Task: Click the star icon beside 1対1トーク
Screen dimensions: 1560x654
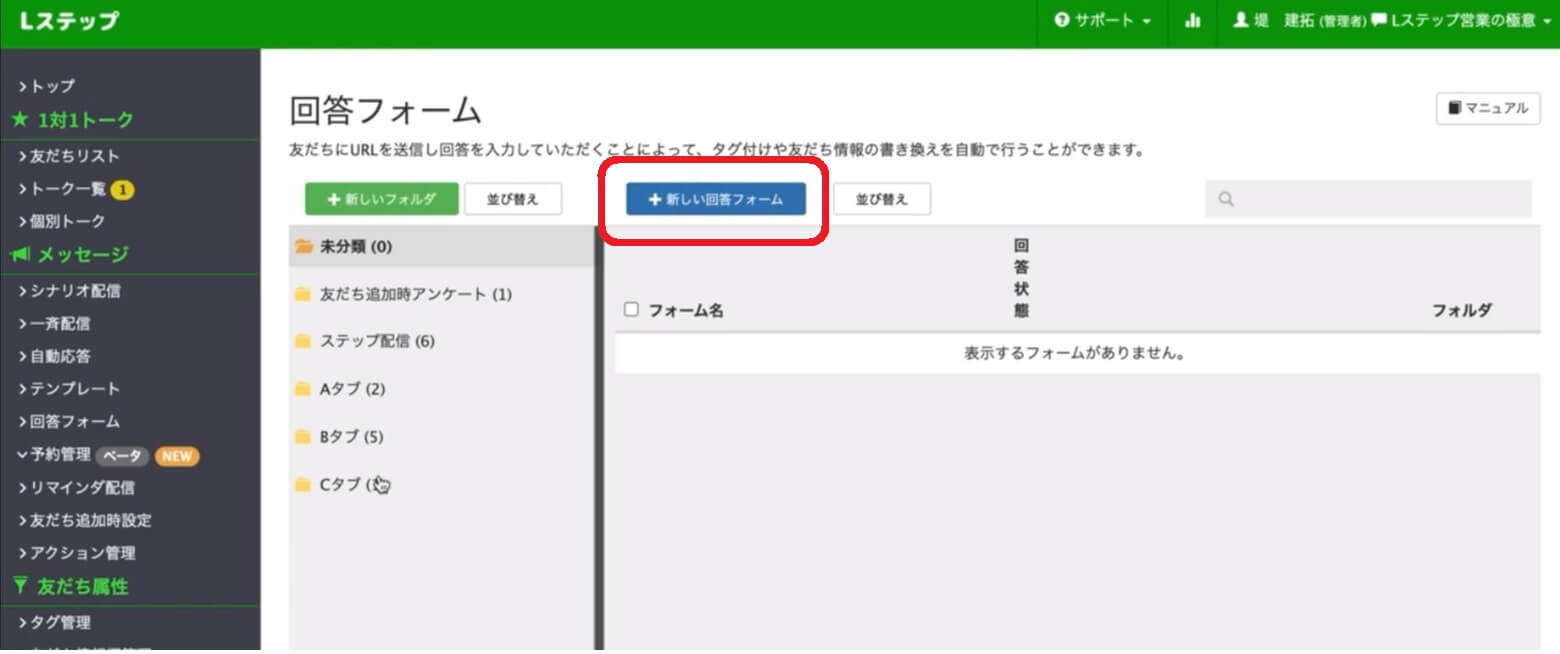Action: [20, 120]
